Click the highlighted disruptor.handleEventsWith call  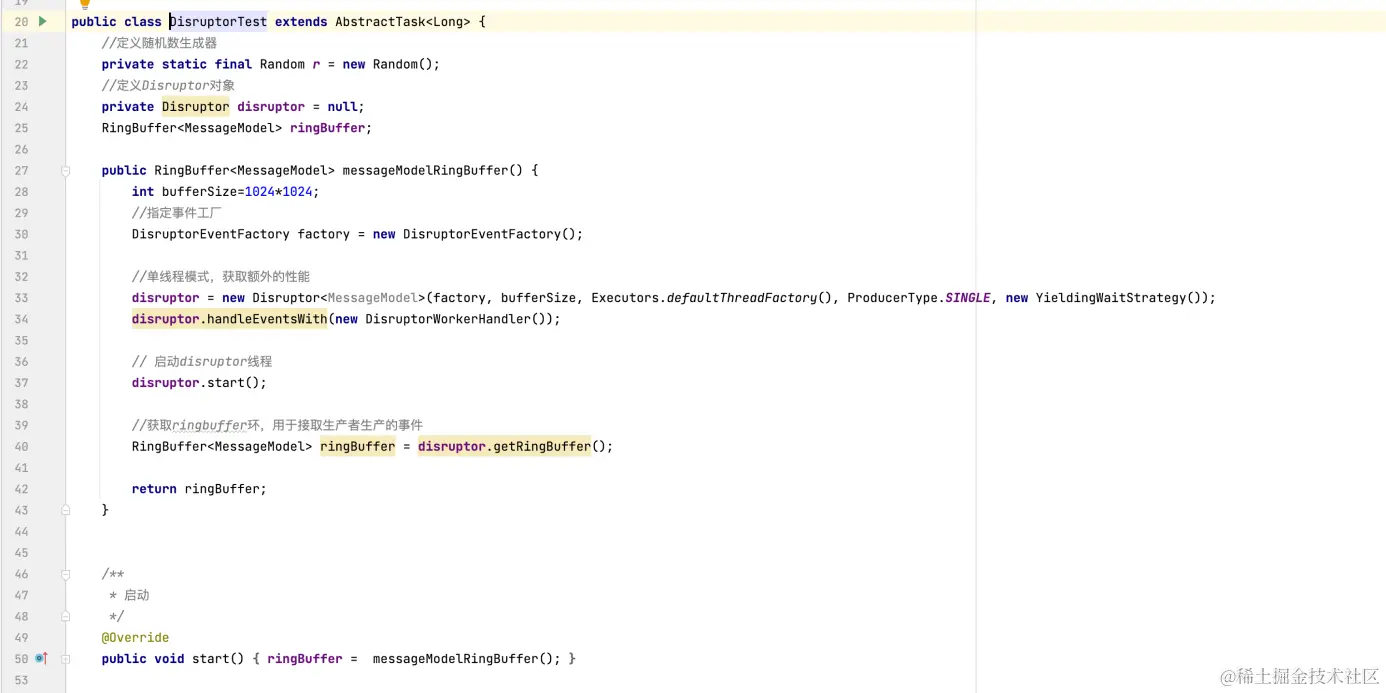[229, 319]
